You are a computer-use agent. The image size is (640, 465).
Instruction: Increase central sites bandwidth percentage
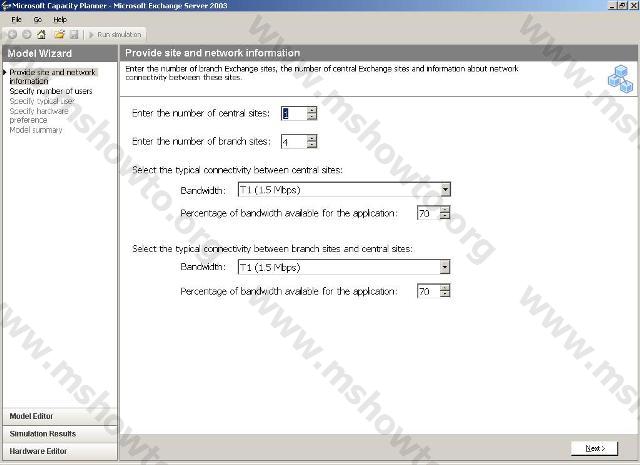tap(445, 209)
